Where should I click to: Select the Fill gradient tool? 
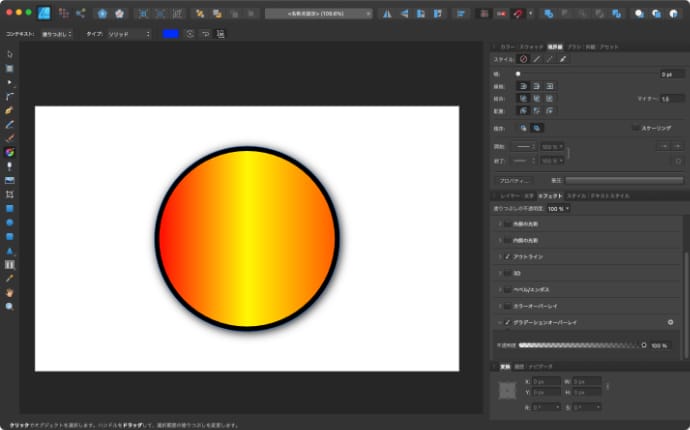(9, 152)
